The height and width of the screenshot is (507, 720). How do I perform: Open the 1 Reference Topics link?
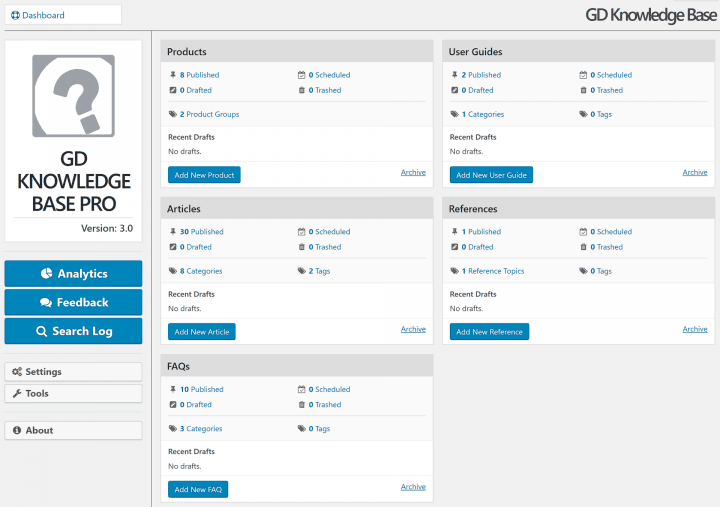pos(493,271)
